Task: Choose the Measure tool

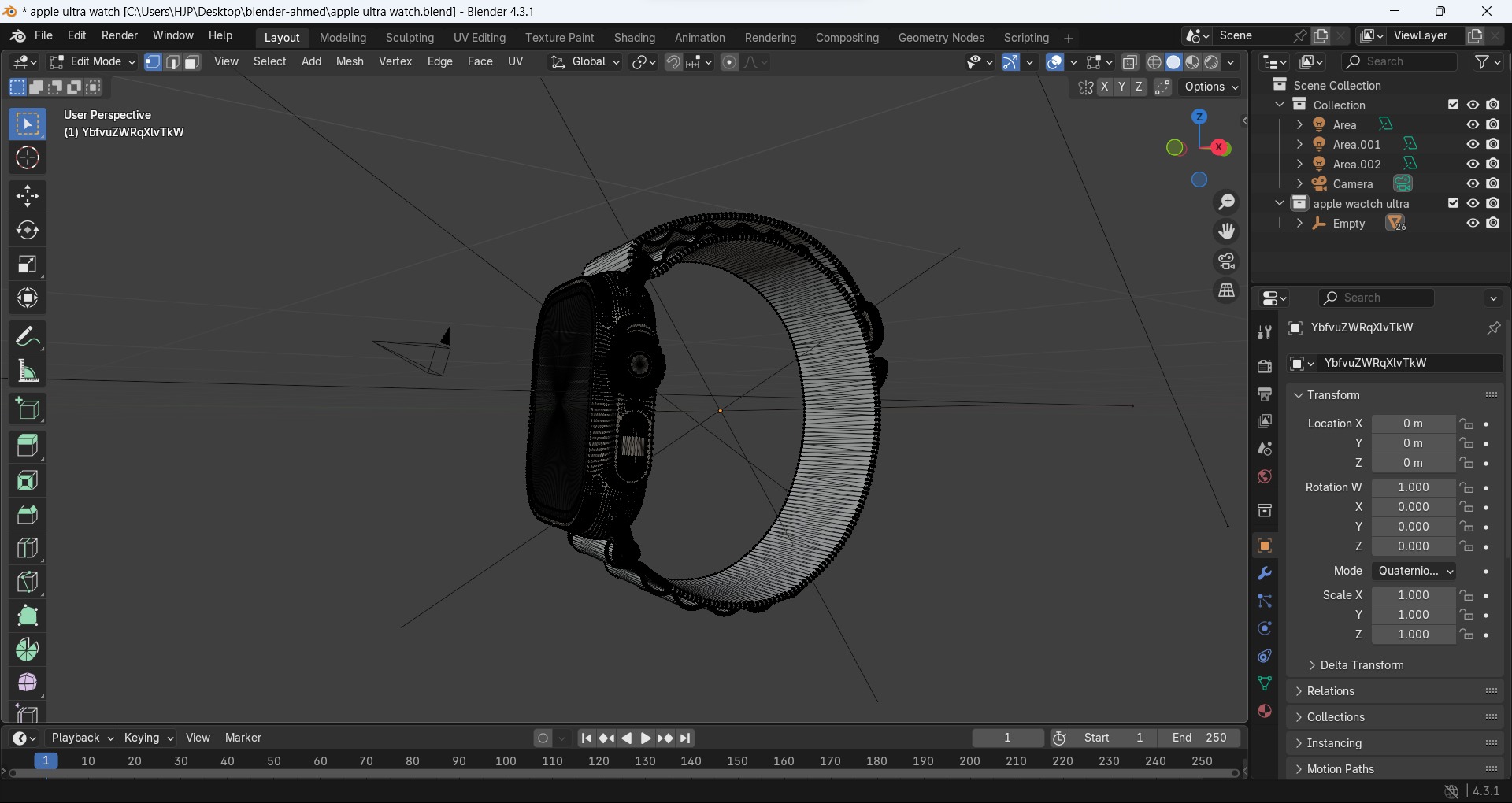Action: 28,371
